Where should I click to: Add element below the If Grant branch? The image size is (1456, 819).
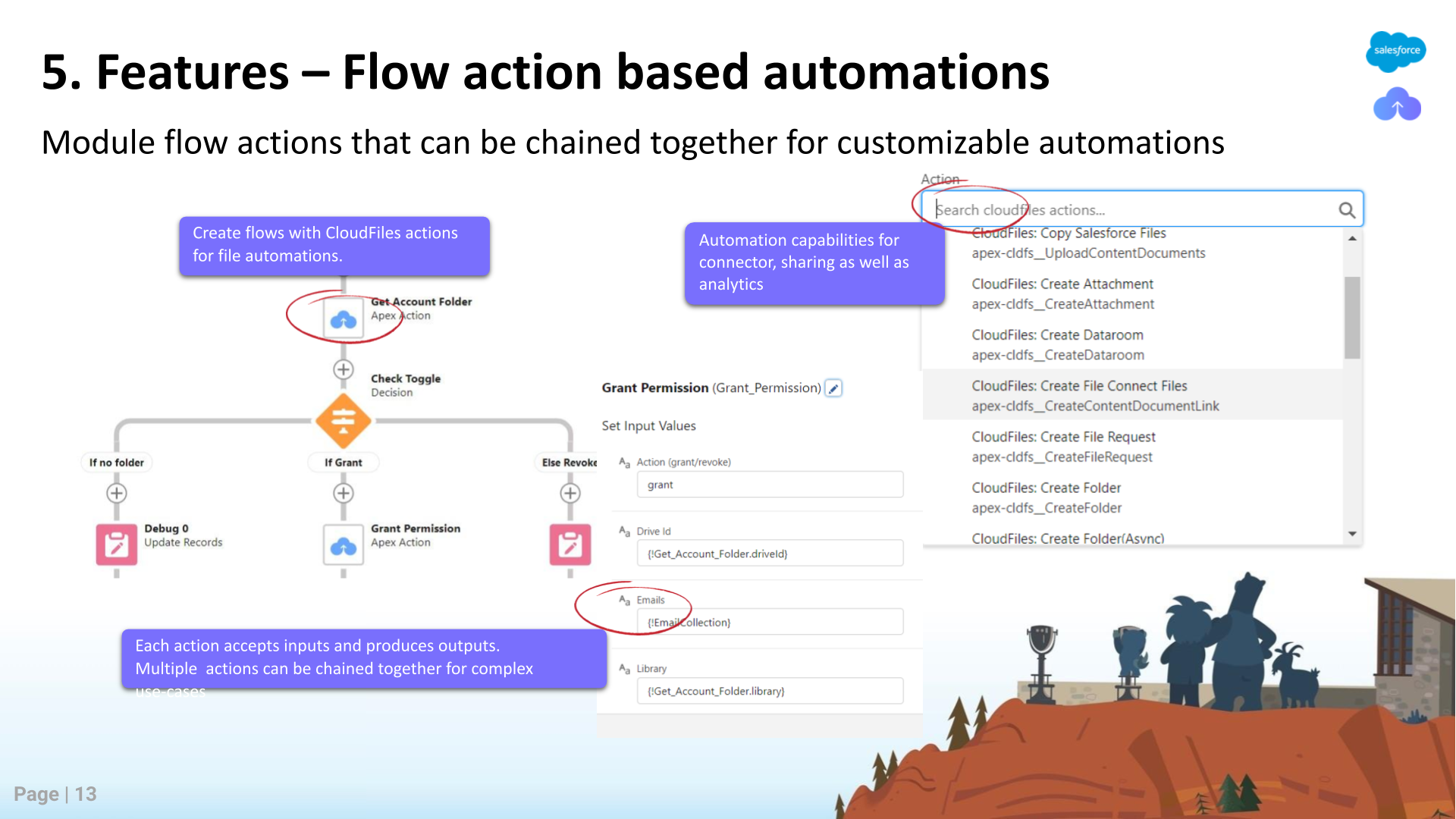[x=344, y=493]
